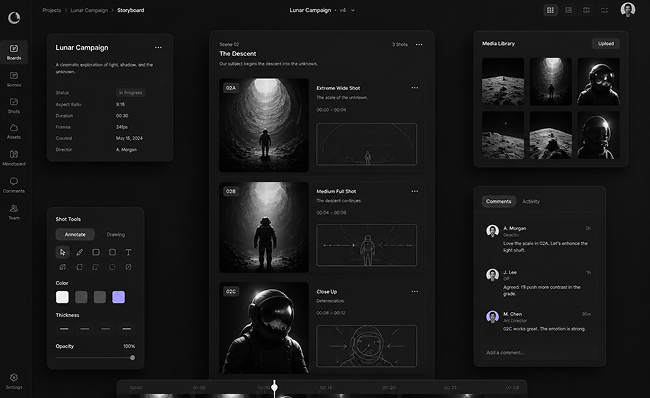
Task: Switch to the Activity tab
Action: click(531, 201)
